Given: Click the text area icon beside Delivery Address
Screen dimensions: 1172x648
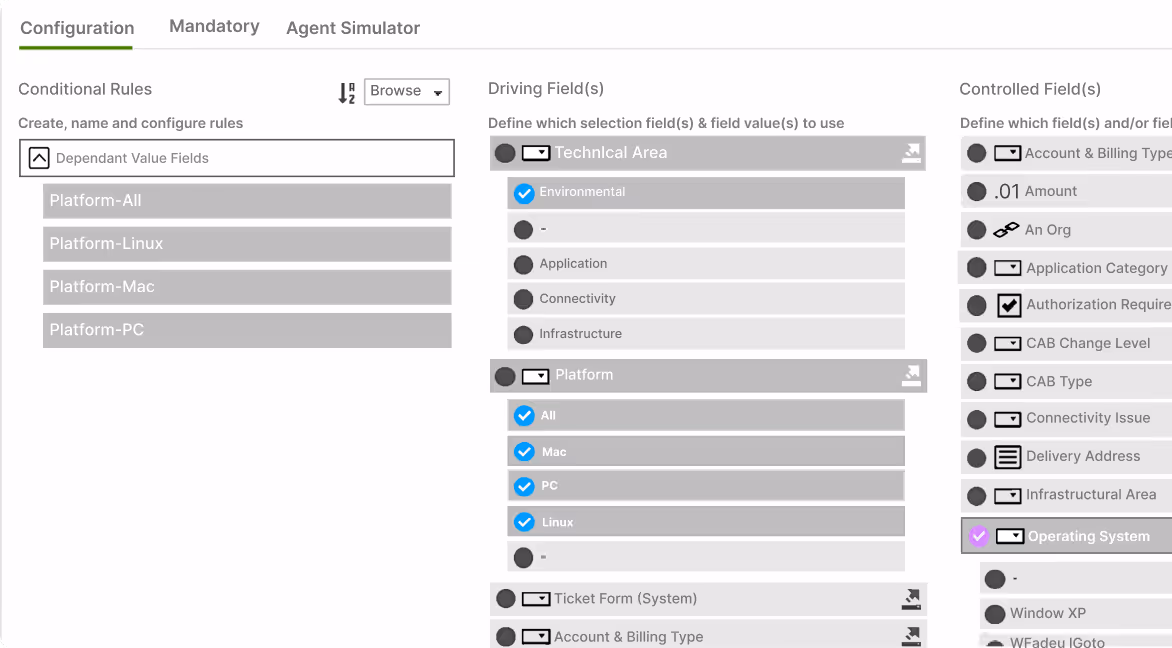Looking at the screenshot, I should click(x=1006, y=457).
